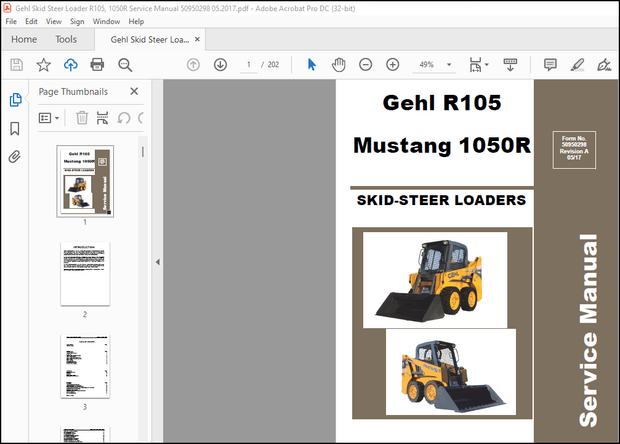This screenshot has width=620, height=444.
Task: Open fit page options icon
Action: pos(478,64)
